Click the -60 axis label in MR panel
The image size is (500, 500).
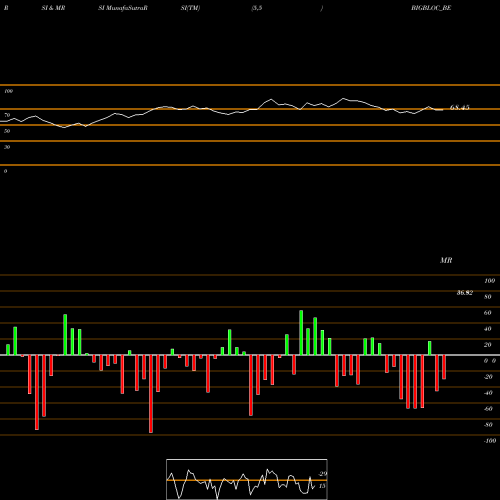[x=488, y=409]
